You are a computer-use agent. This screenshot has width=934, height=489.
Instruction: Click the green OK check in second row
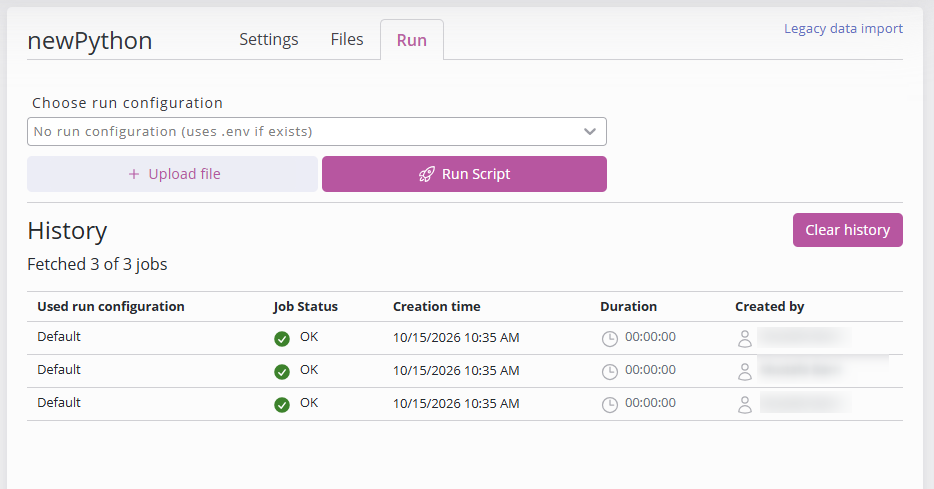click(282, 372)
